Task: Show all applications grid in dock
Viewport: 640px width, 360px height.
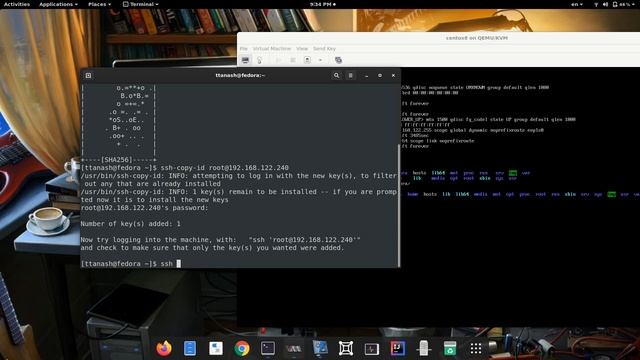Action: pyautogui.click(x=476, y=348)
